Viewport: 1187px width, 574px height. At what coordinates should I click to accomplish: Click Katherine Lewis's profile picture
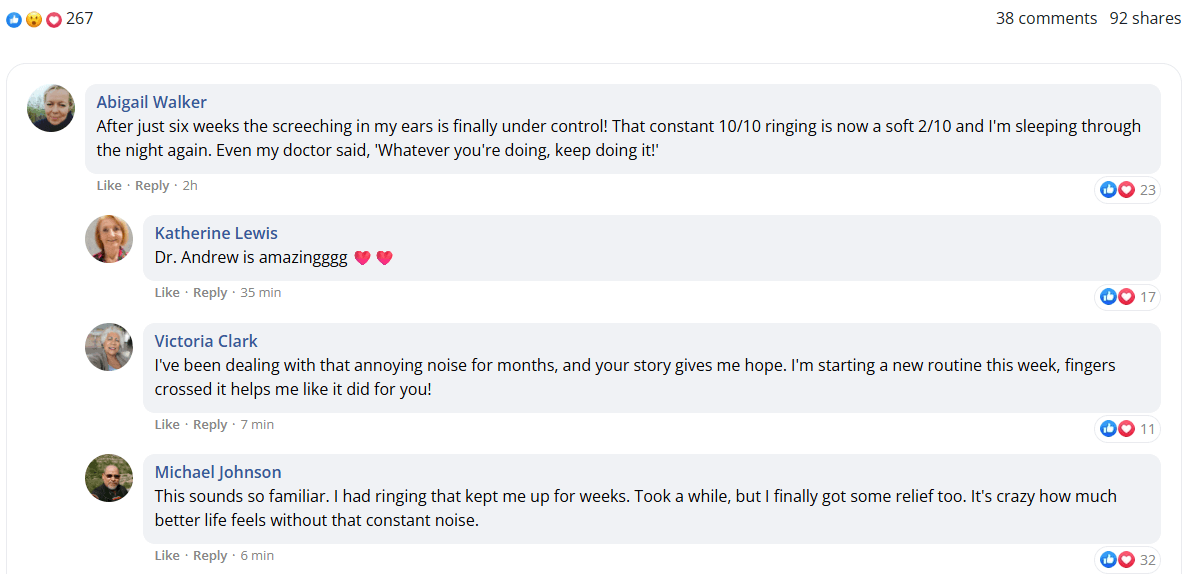109,239
